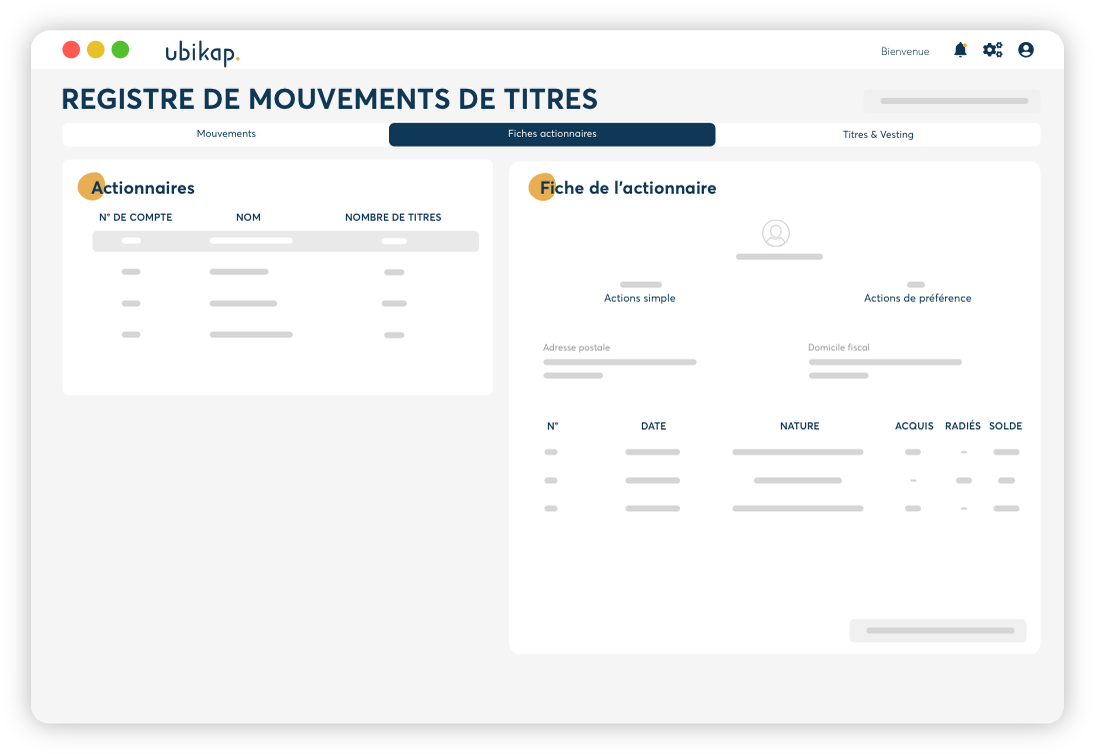Switch to the Mouvements tab

226,134
